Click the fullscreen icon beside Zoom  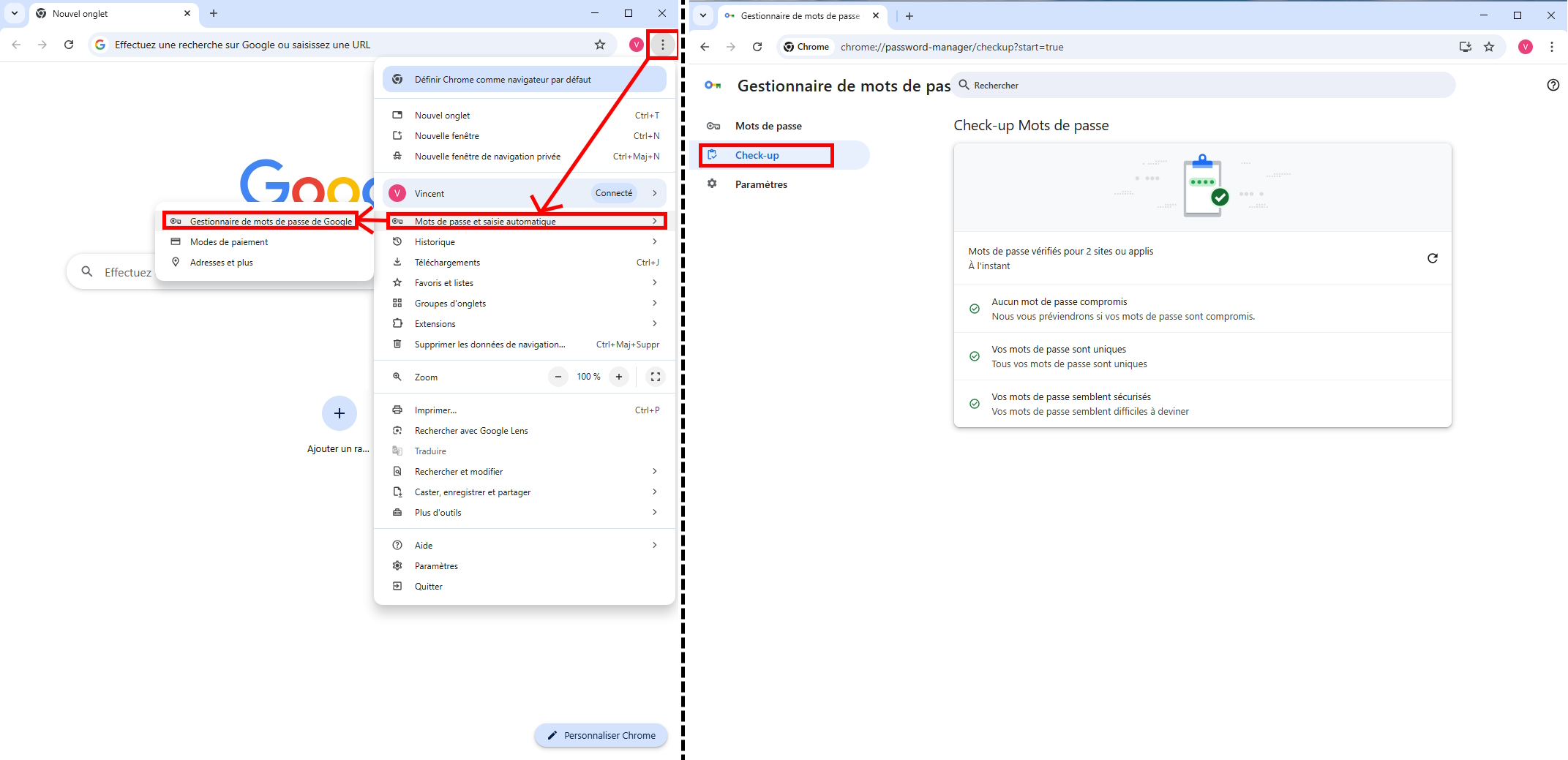(x=655, y=377)
